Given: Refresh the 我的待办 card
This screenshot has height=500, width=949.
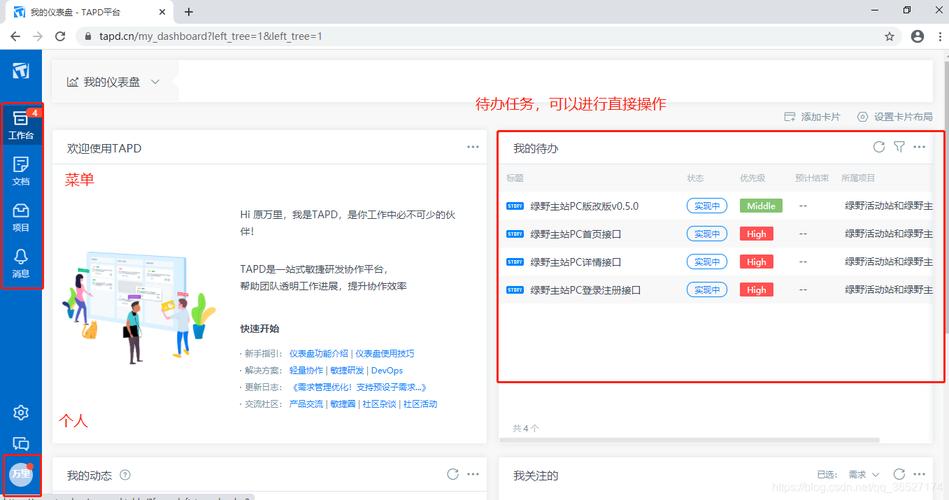Looking at the screenshot, I should click(x=879, y=147).
